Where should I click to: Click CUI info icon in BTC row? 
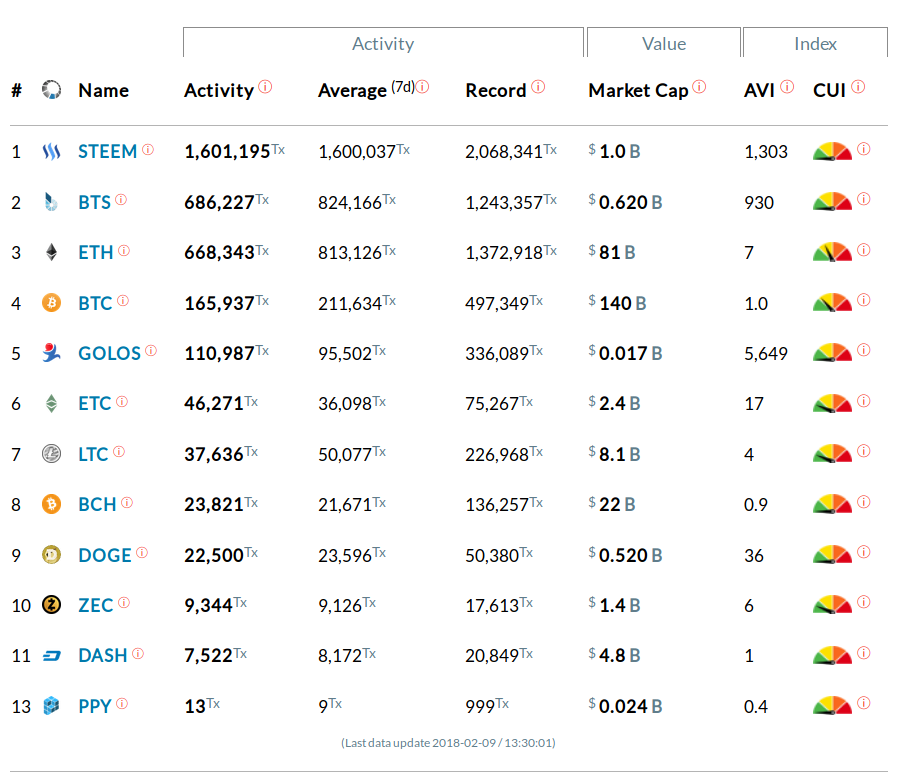tap(863, 300)
